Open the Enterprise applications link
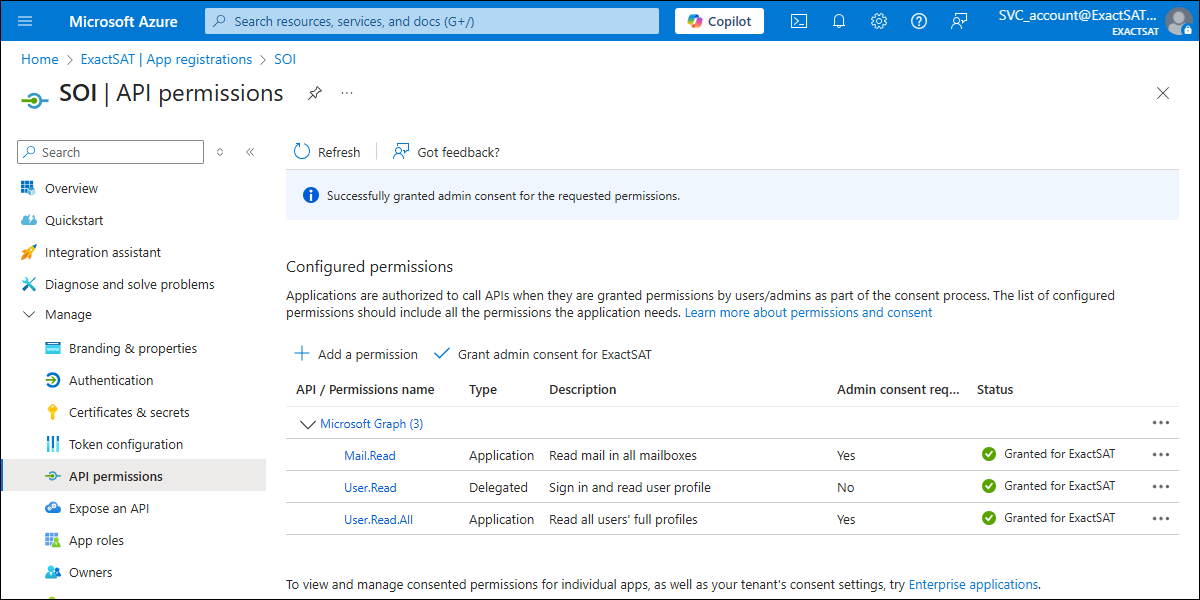Screen dimensions: 1200x600 (x=973, y=584)
